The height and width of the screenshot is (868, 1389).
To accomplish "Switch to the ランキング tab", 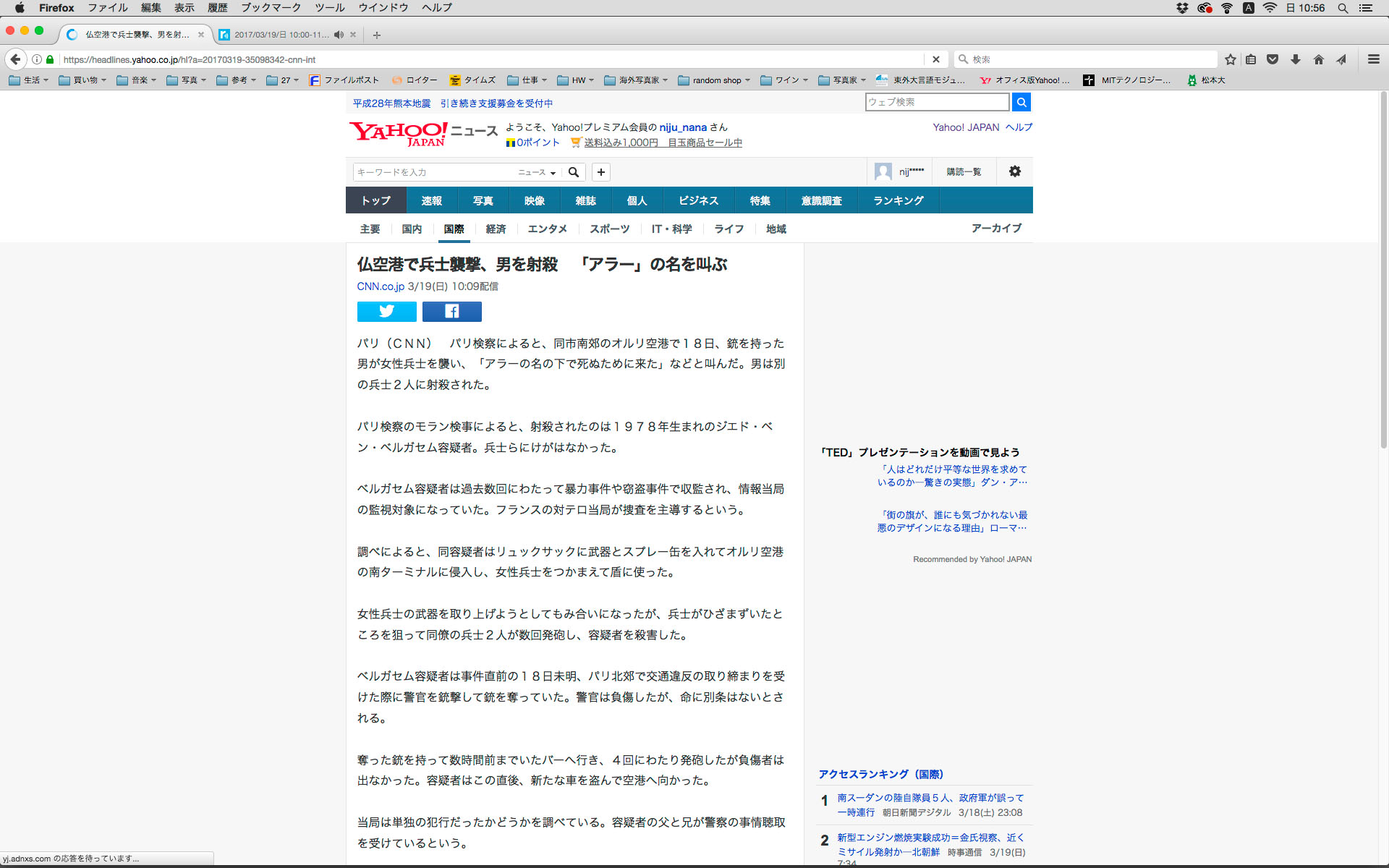I will (898, 200).
